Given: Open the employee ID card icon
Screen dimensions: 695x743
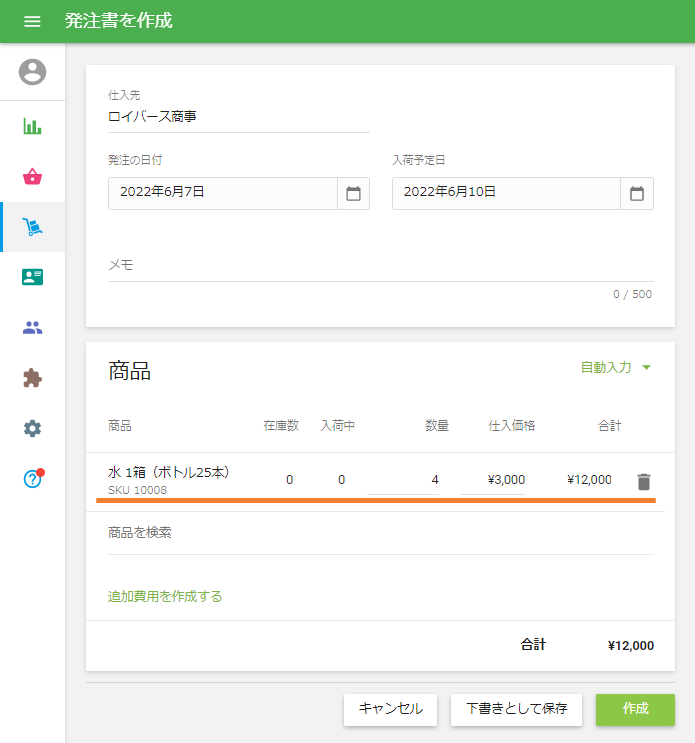Looking at the screenshot, I should click(x=32, y=277).
